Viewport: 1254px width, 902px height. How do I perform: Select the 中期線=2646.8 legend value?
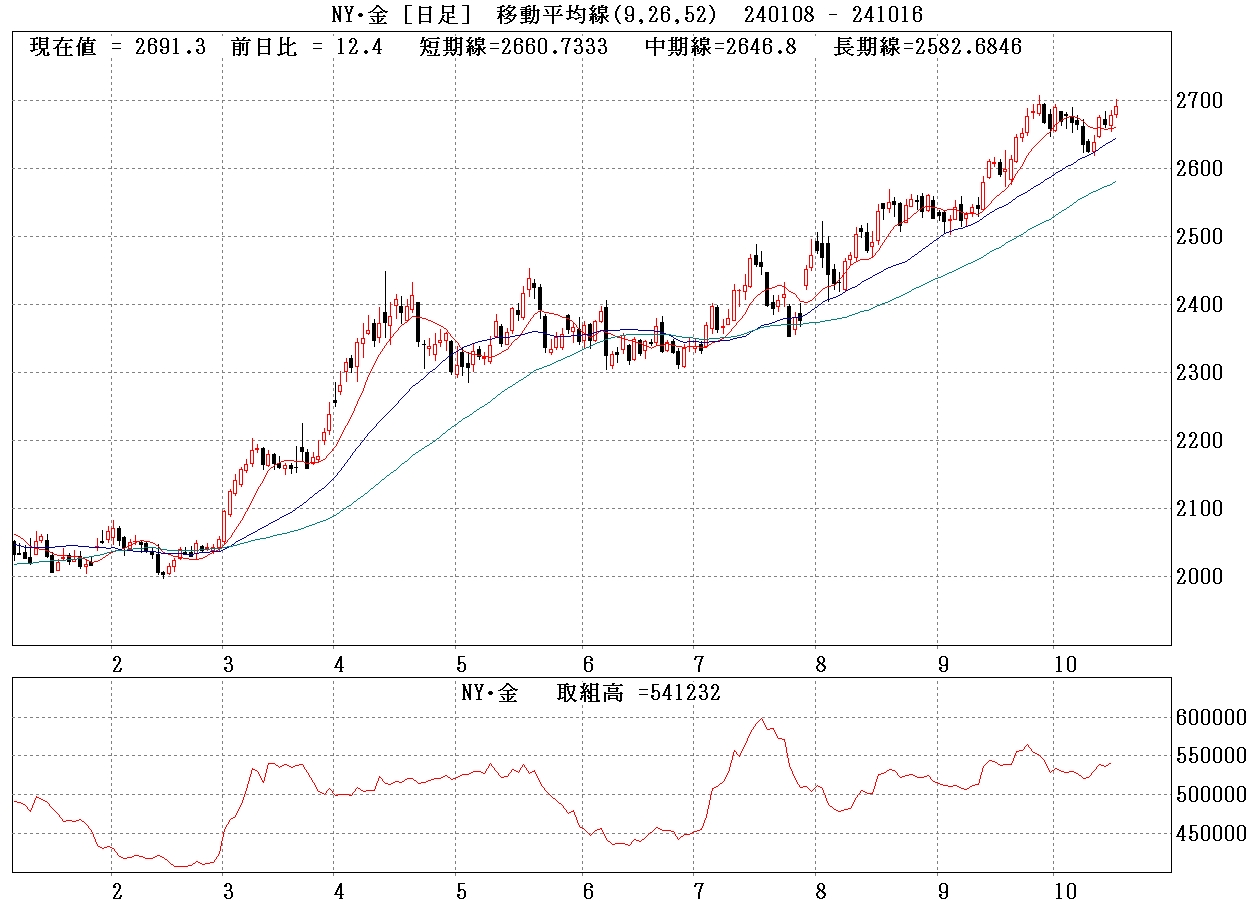point(720,47)
